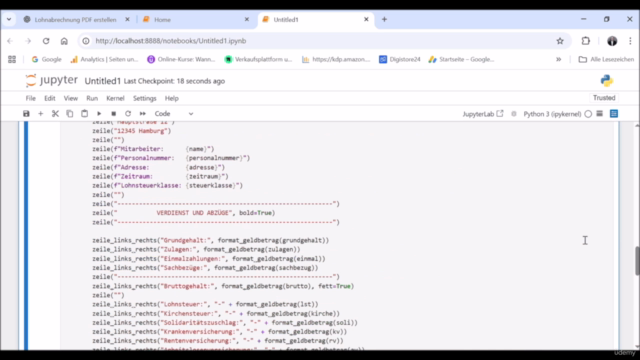Image resolution: width=640 pixels, height=360 pixels.
Task: Open the apps grid in bookmarks bar
Action: click(x=12, y=60)
